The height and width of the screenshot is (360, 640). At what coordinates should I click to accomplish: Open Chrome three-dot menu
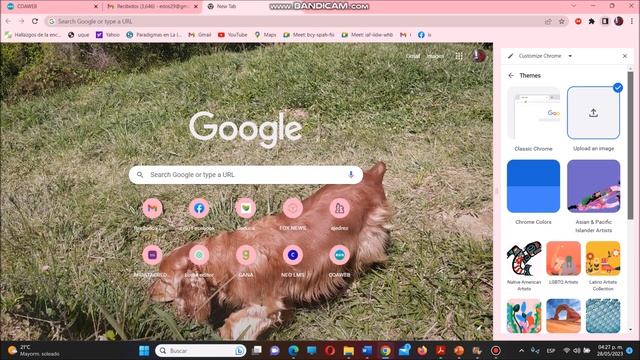632,21
